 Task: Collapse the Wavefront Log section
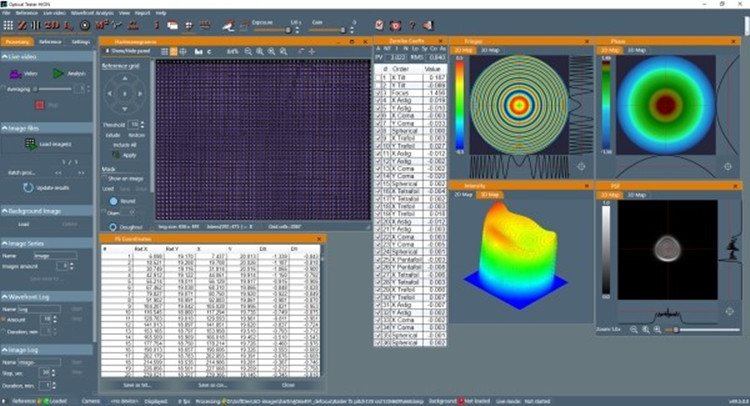[x=4, y=297]
